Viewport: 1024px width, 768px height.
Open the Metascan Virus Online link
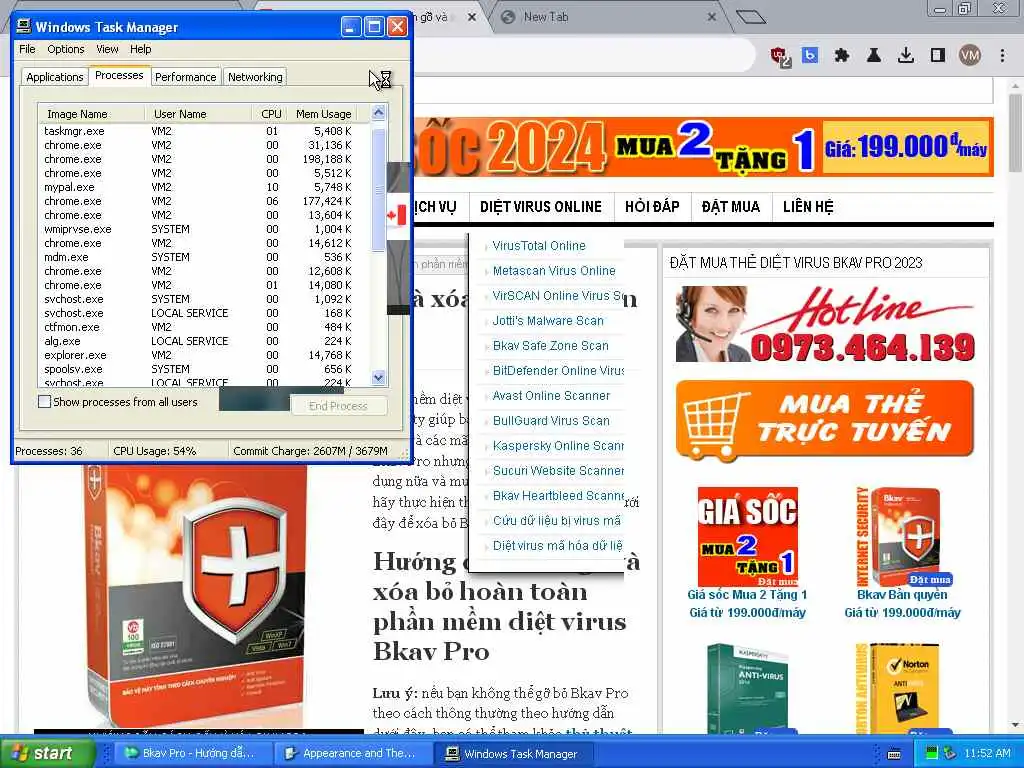tap(554, 270)
